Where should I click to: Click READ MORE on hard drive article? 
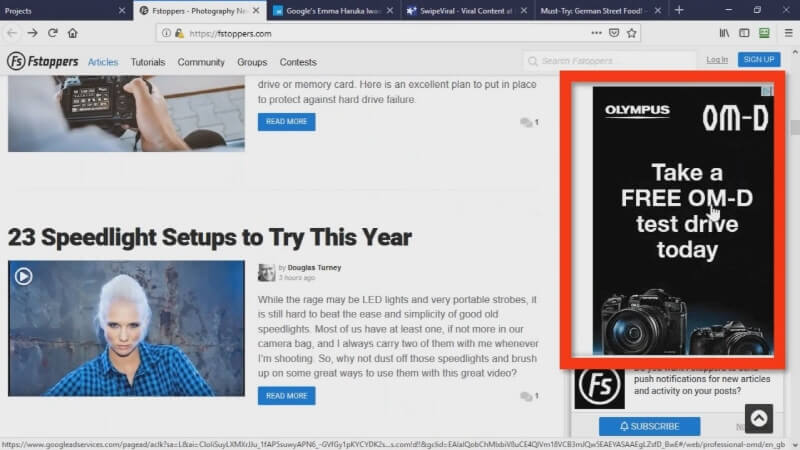point(286,122)
